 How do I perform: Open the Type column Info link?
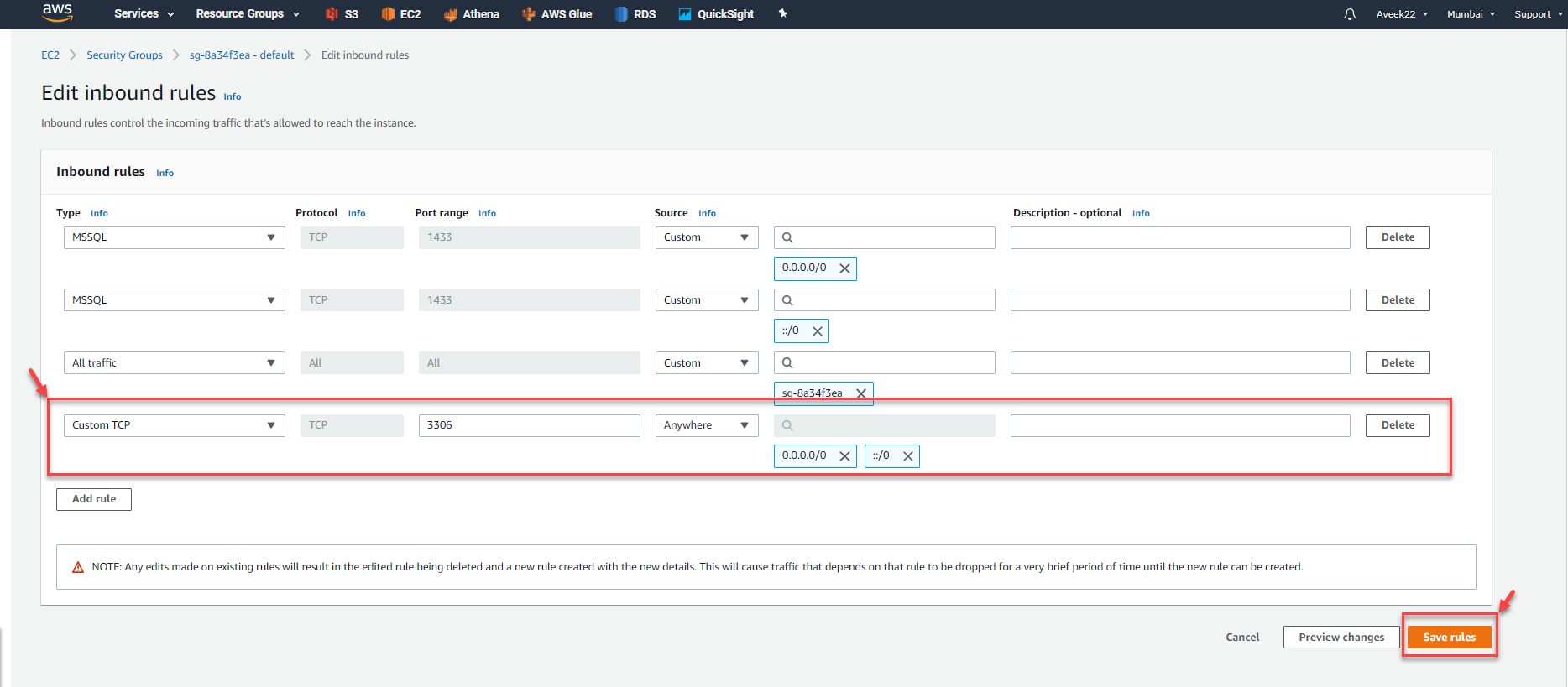coord(99,213)
